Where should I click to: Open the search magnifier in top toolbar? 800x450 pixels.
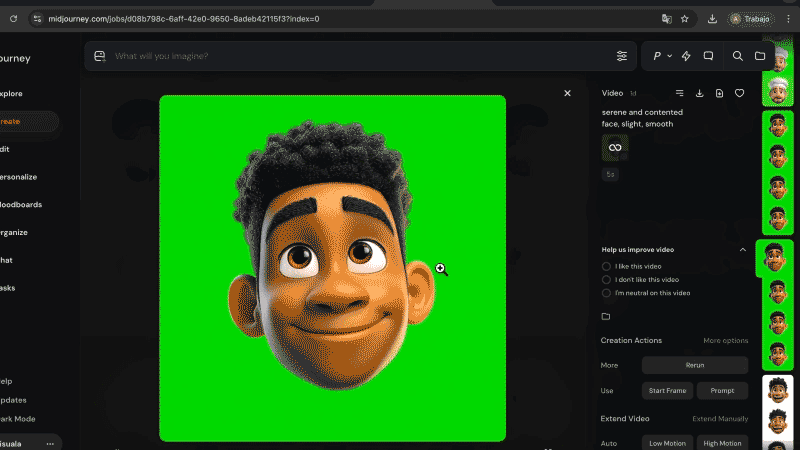[737, 56]
